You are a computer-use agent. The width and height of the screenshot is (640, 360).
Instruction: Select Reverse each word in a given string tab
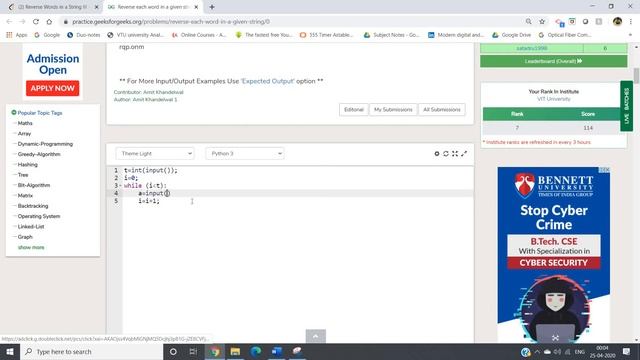153,7
